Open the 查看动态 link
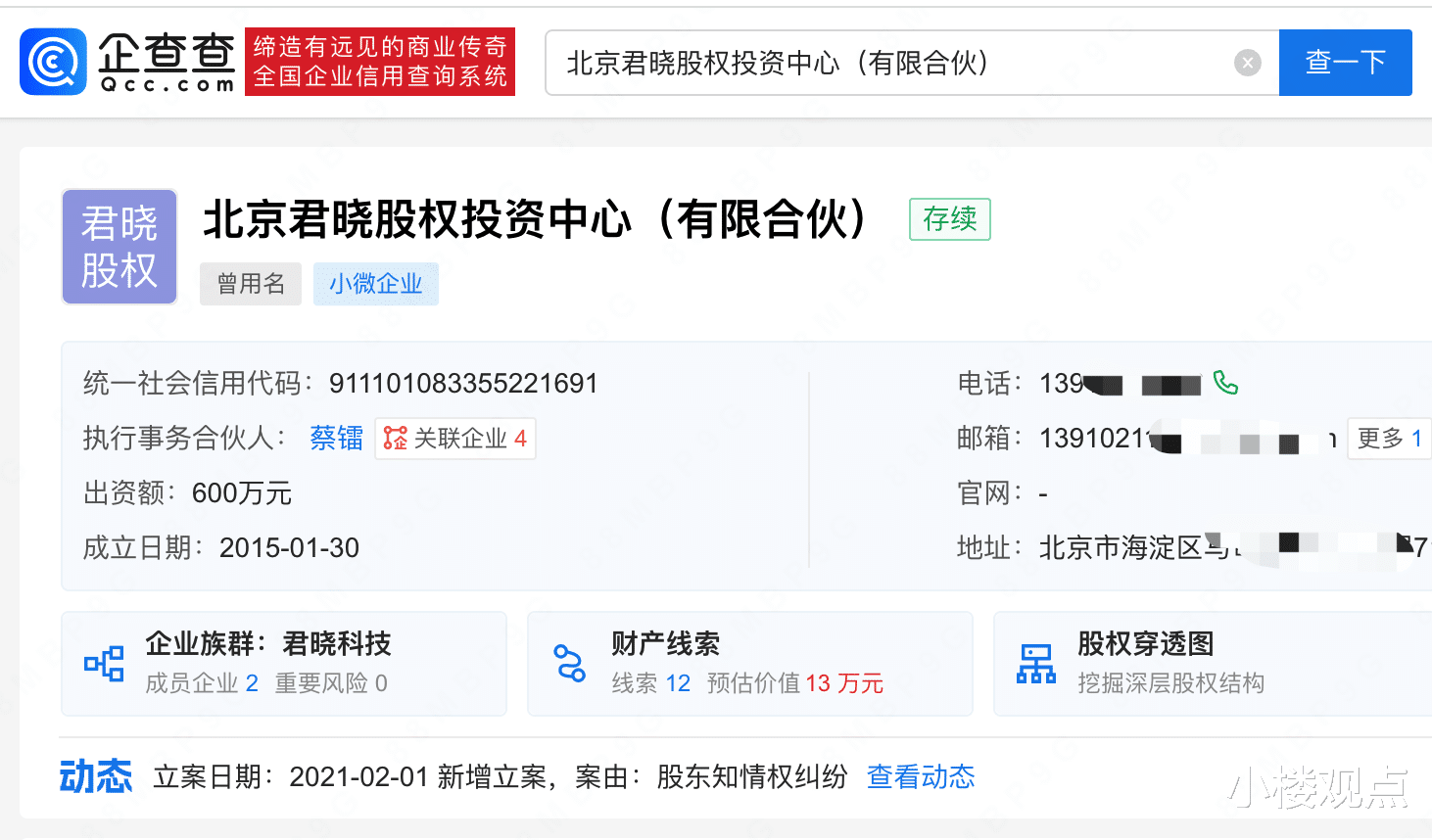This screenshot has width=1432, height=840. coord(921,776)
